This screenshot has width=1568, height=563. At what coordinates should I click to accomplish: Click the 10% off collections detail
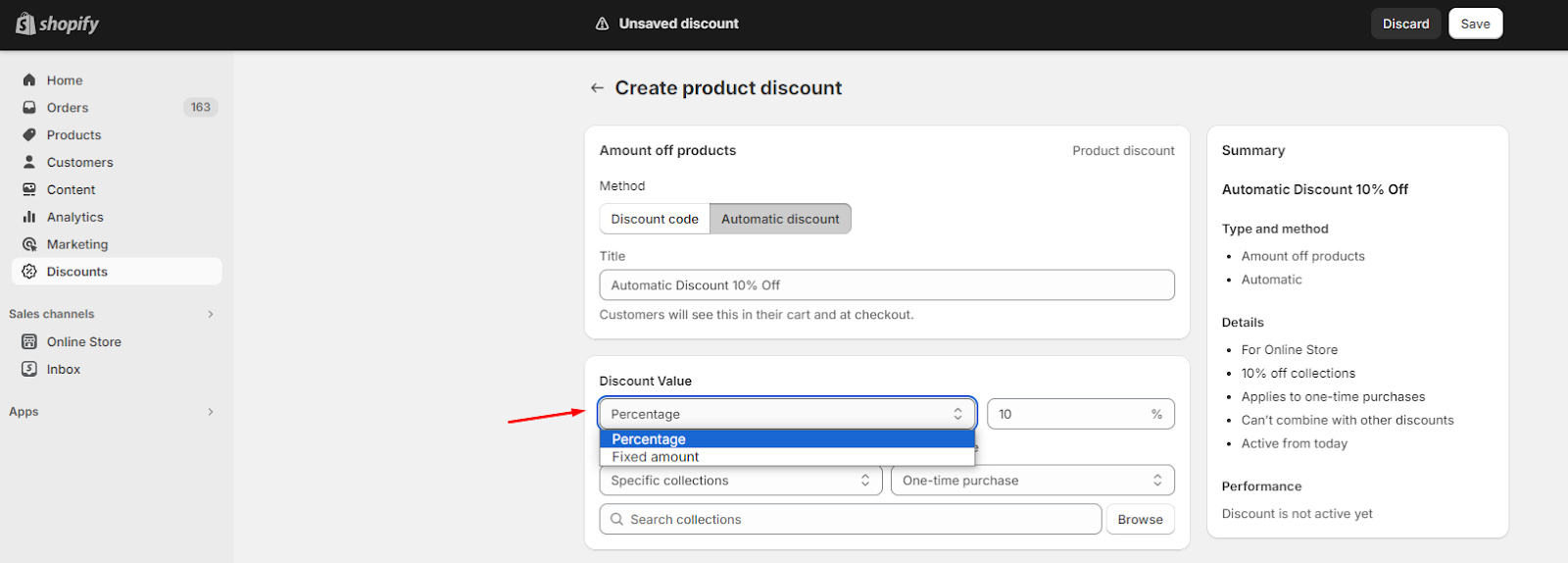pos(1298,374)
